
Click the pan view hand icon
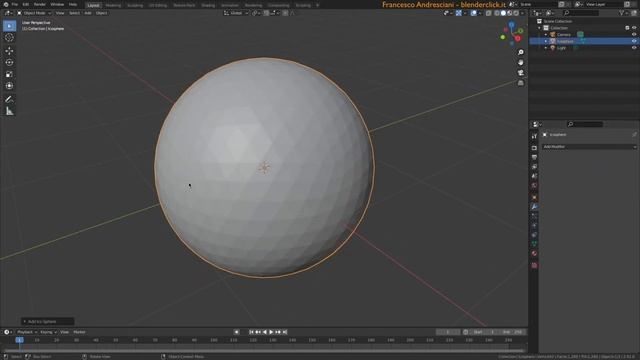click(521, 62)
